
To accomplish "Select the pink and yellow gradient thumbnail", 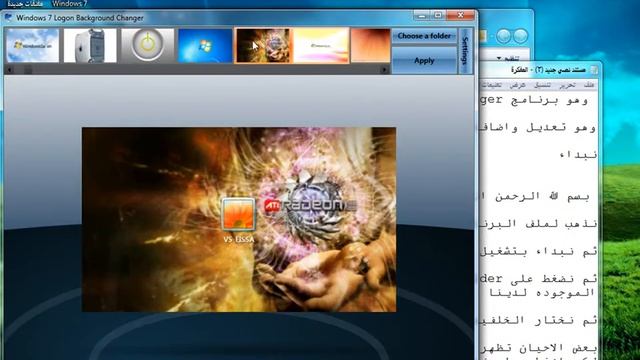I will 321,45.
